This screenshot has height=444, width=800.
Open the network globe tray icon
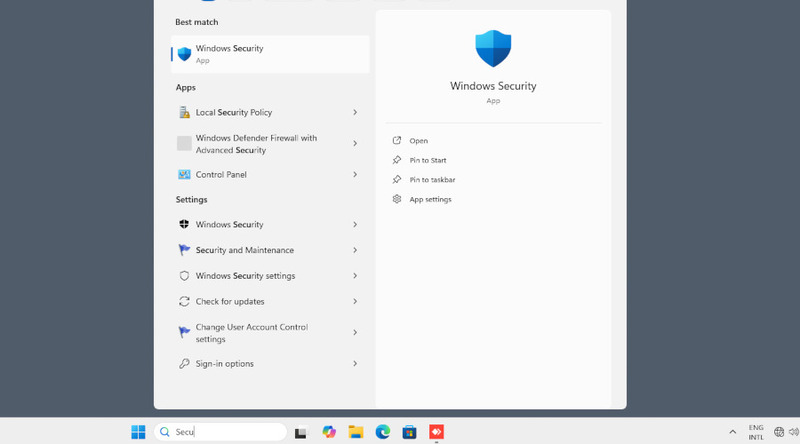[x=779, y=432]
